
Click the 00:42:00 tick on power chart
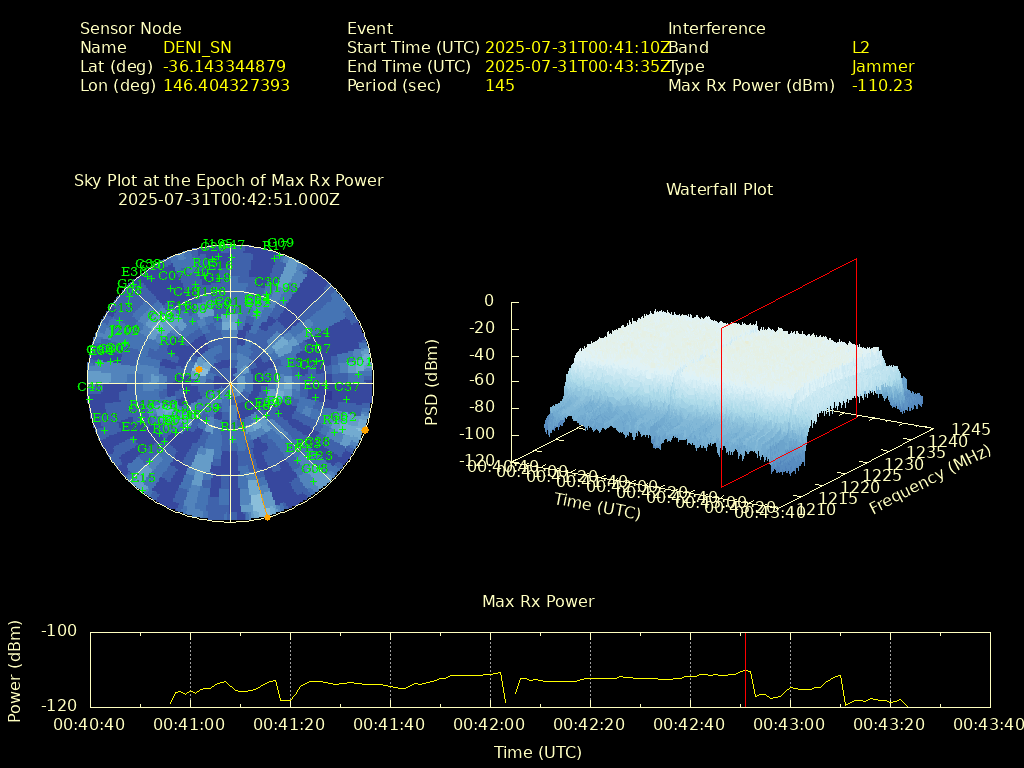tap(490, 706)
